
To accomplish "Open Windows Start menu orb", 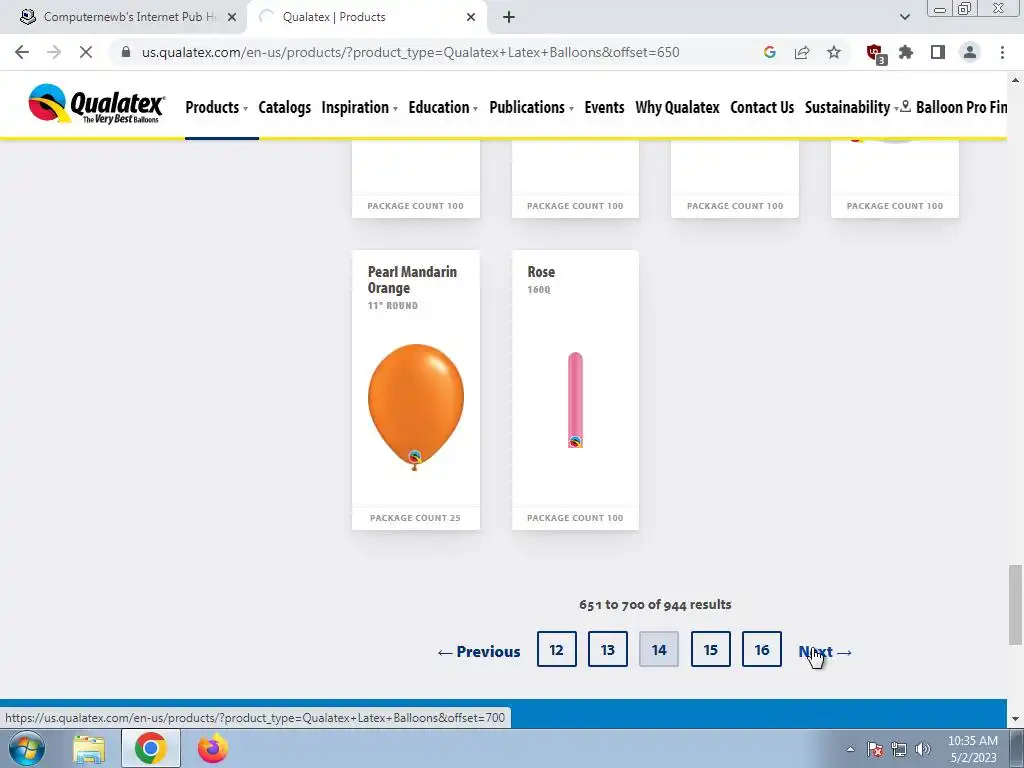I will (x=27, y=748).
